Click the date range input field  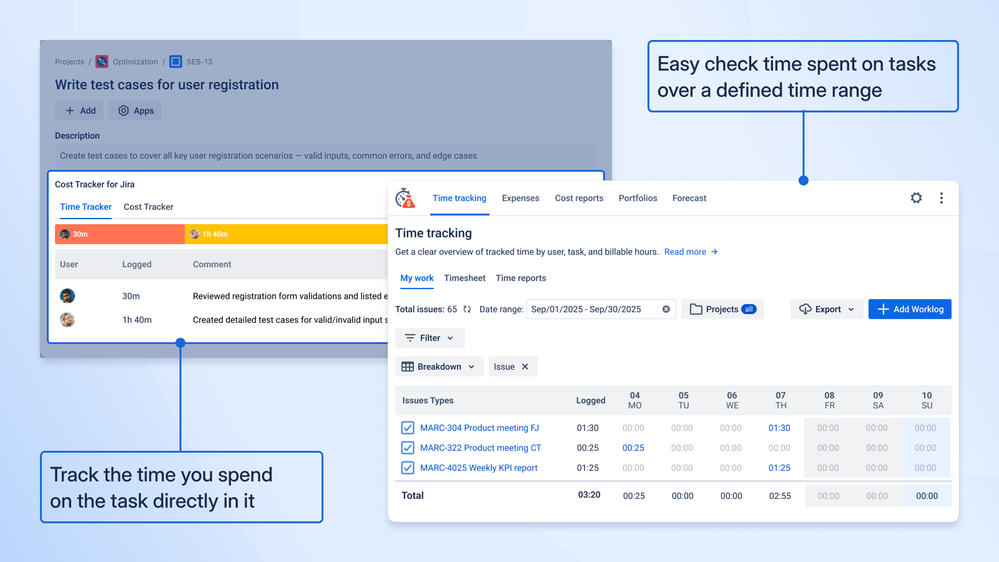(x=601, y=309)
